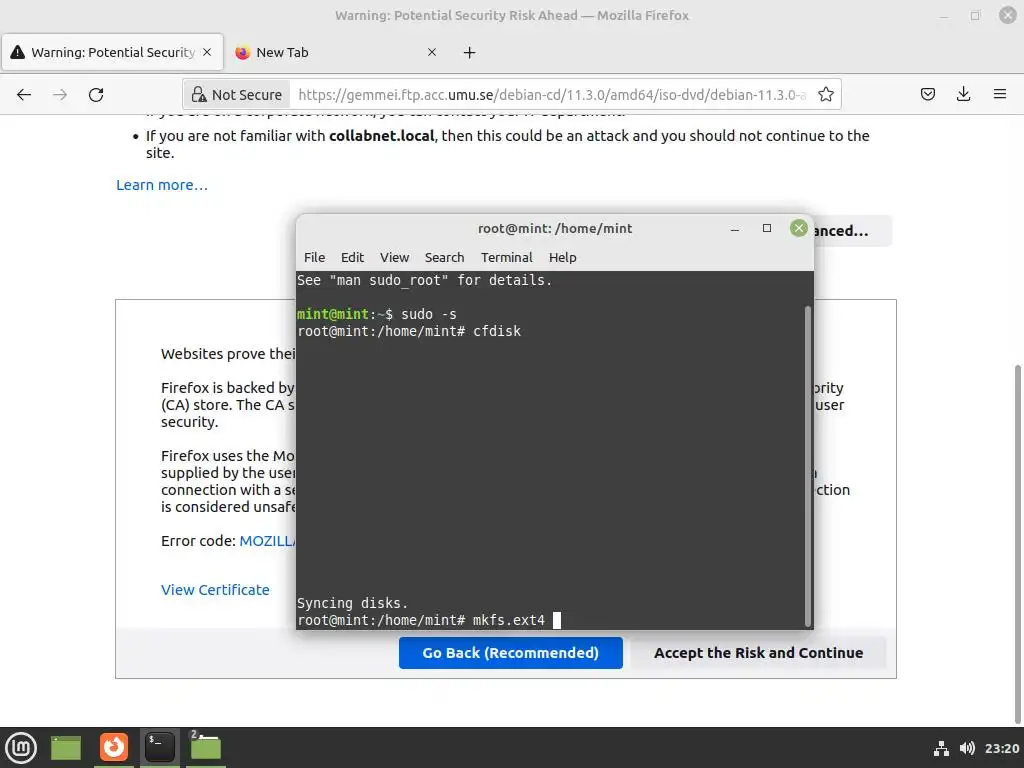Click the Not Secure lock icon
This screenshot has width=1024, height=768.
tap(199, 95)
